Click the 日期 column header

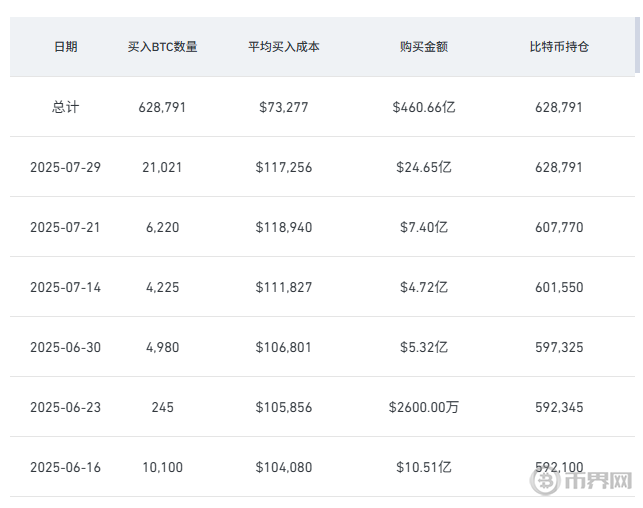pyautogui.click(x=65, y=47)
